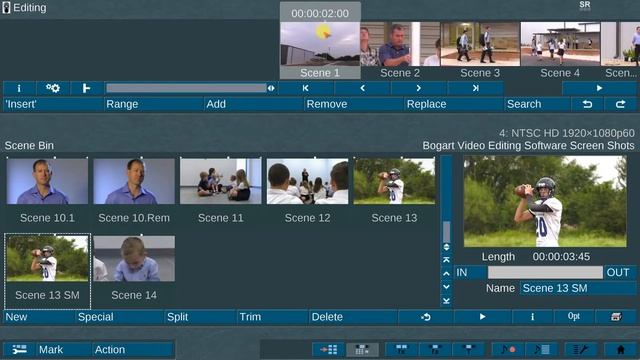Open the archive box icon

616,317
